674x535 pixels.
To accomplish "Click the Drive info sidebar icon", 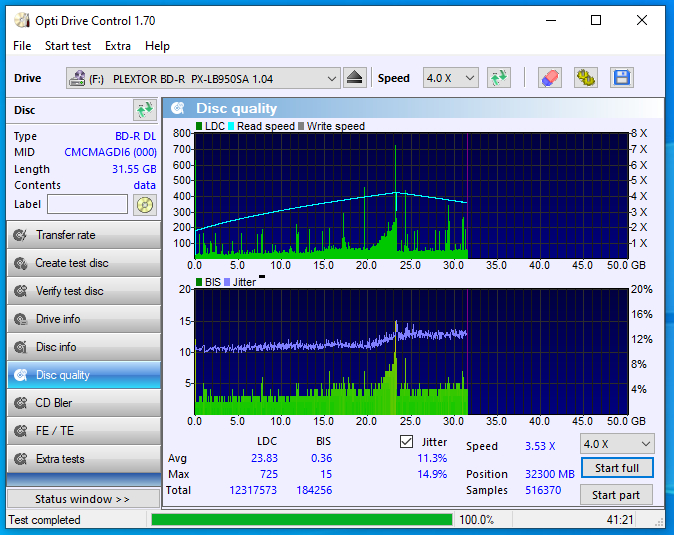I will pyautogui.click(x=20, y=319).
